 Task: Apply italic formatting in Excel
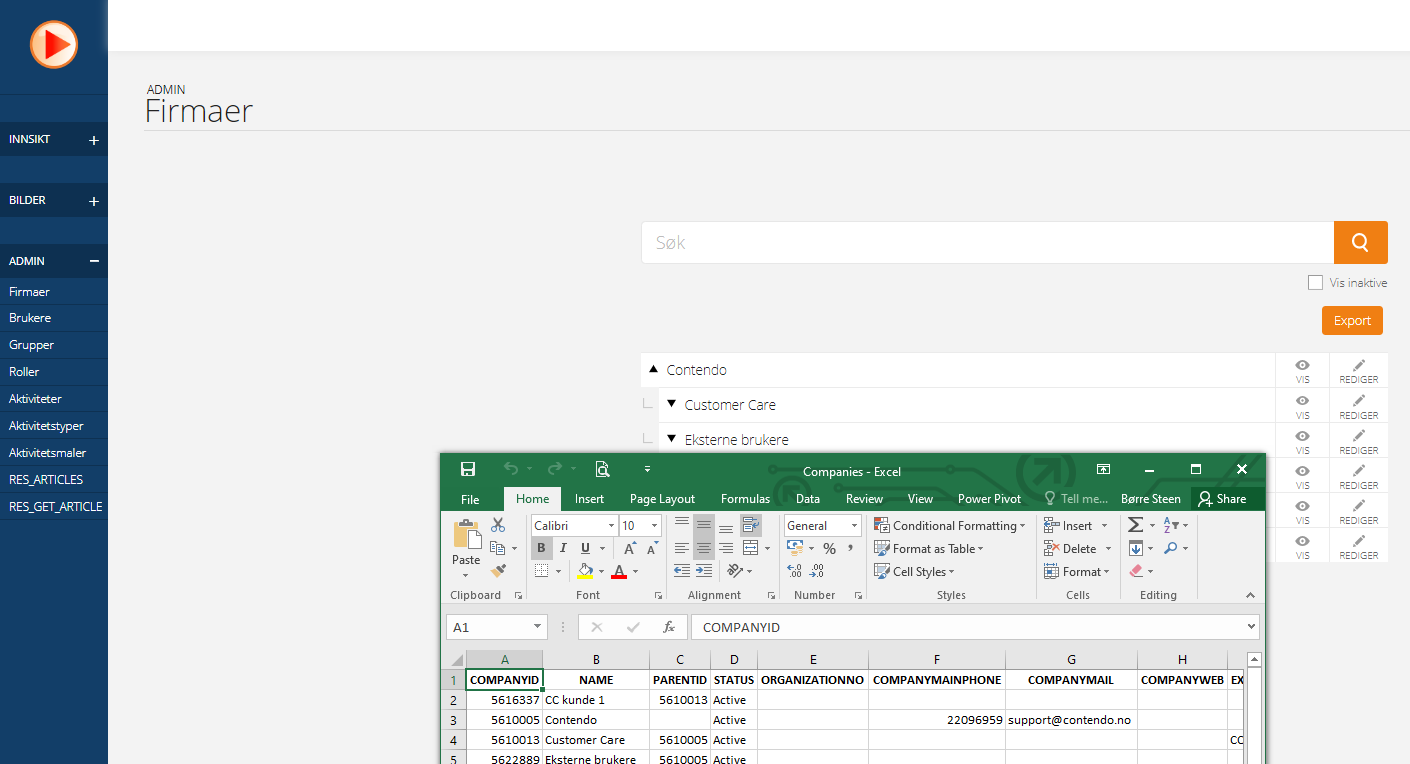pos(563,548)
